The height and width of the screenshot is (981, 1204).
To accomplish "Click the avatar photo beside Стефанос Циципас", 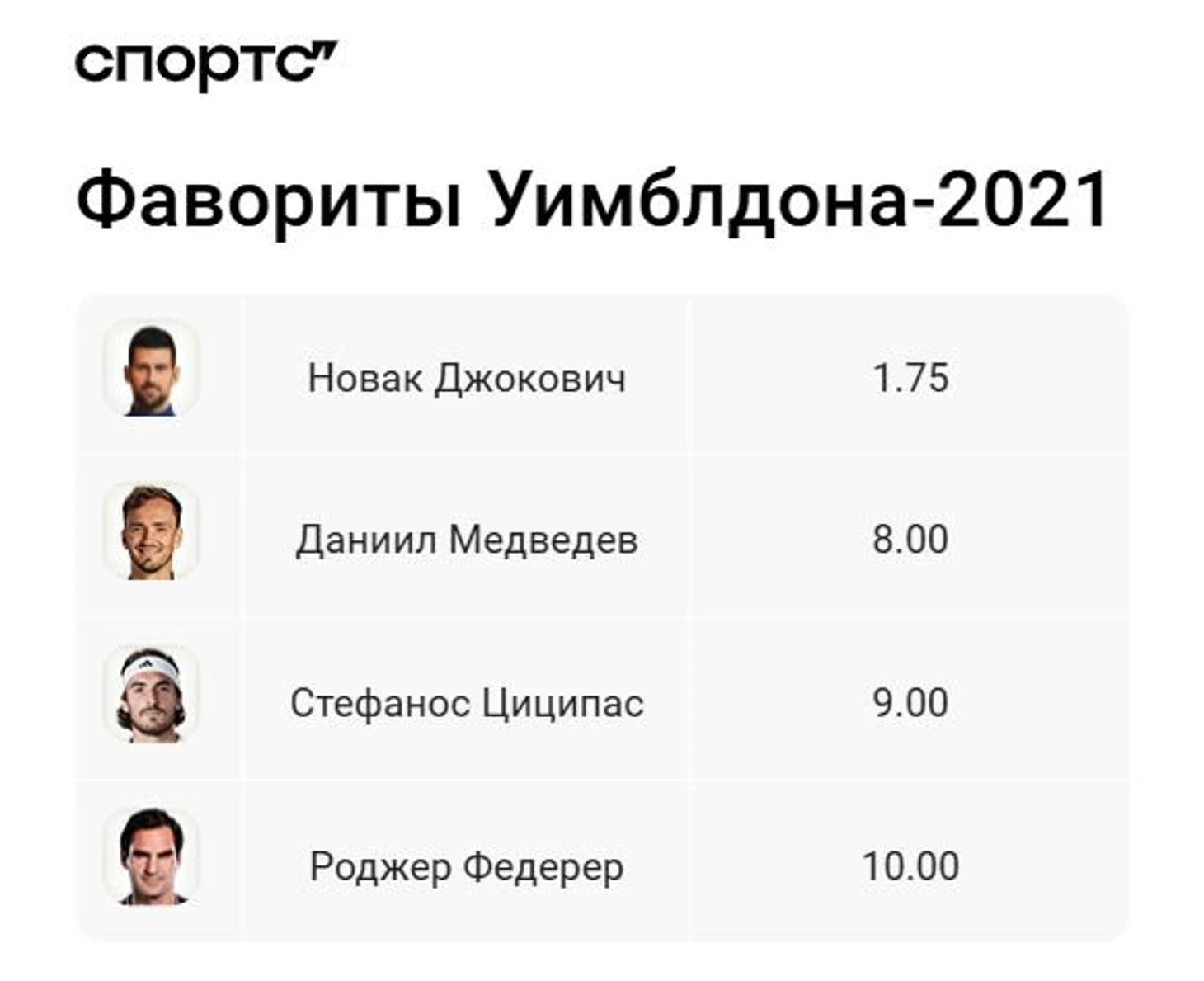I will click(x=151, y=696).
